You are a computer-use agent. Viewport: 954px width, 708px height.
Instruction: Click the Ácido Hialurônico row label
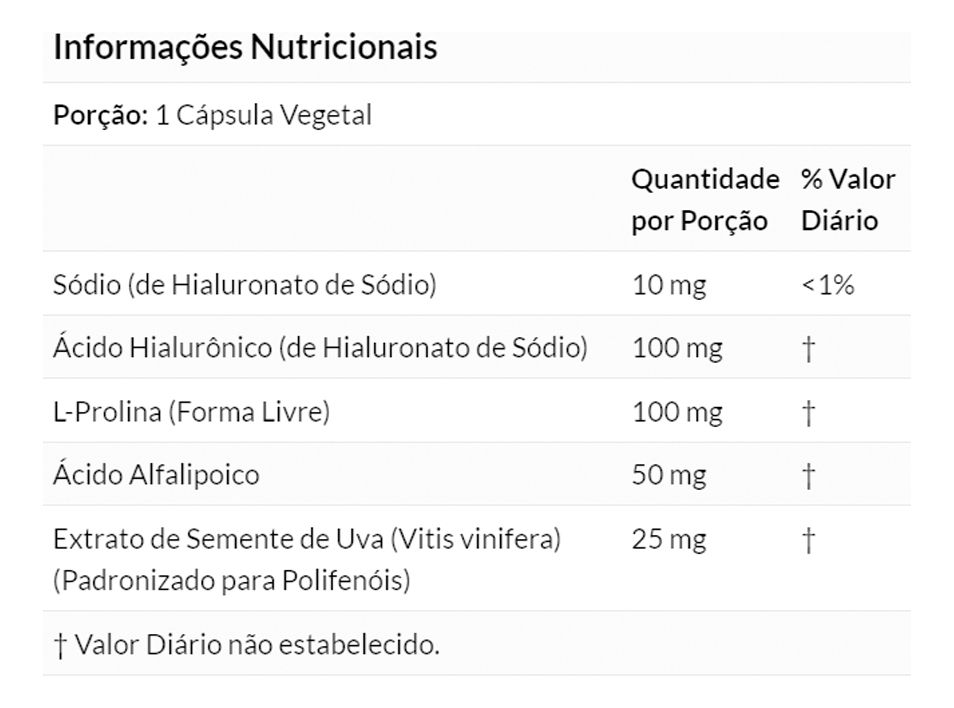point(320,348)
